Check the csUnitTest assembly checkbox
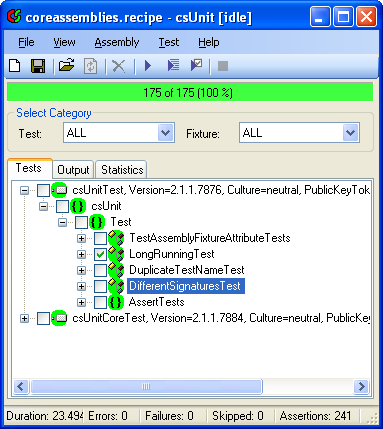383x429 pixels. 43,190
